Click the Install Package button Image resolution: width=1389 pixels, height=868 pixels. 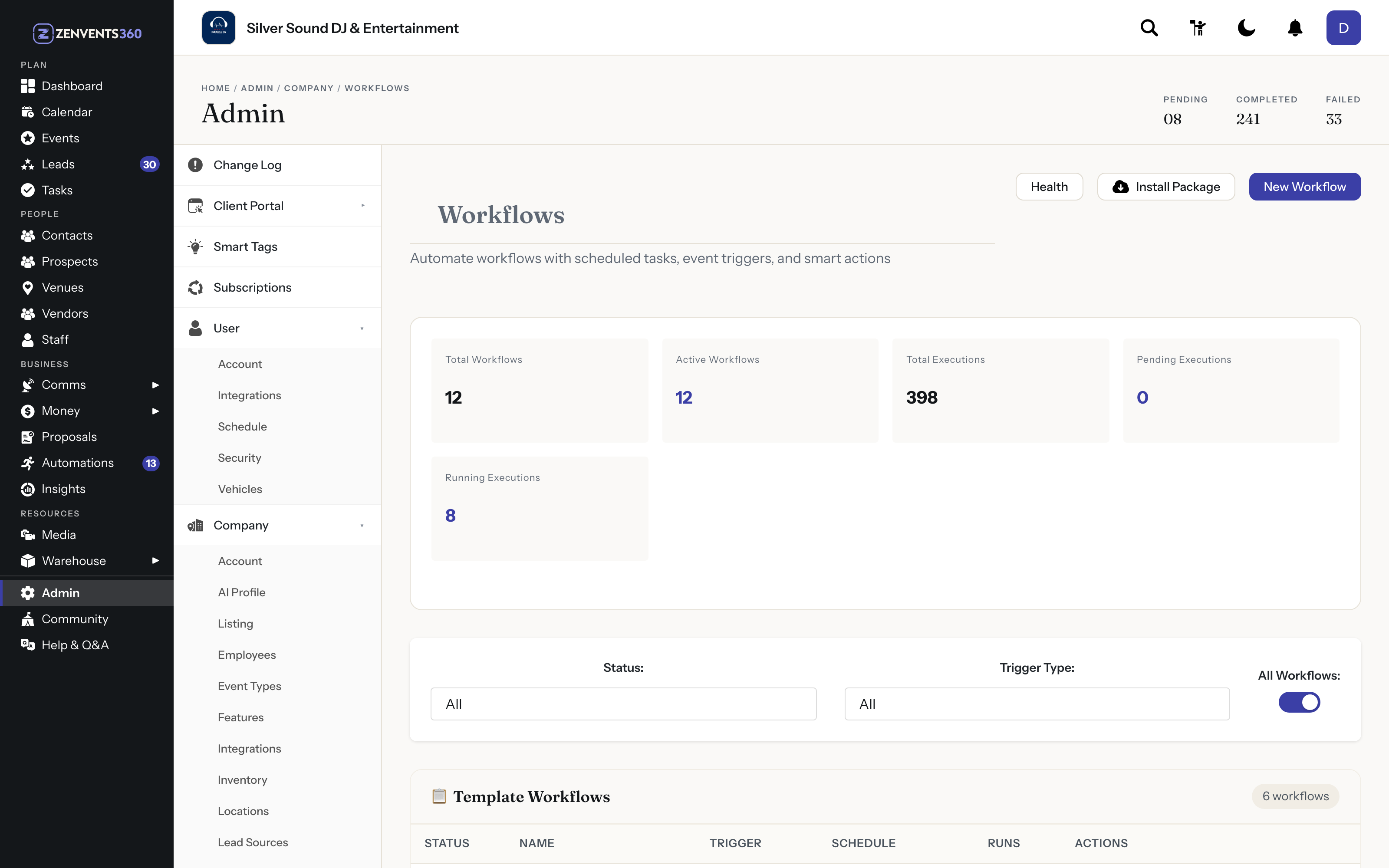(x=1166, y=187)
